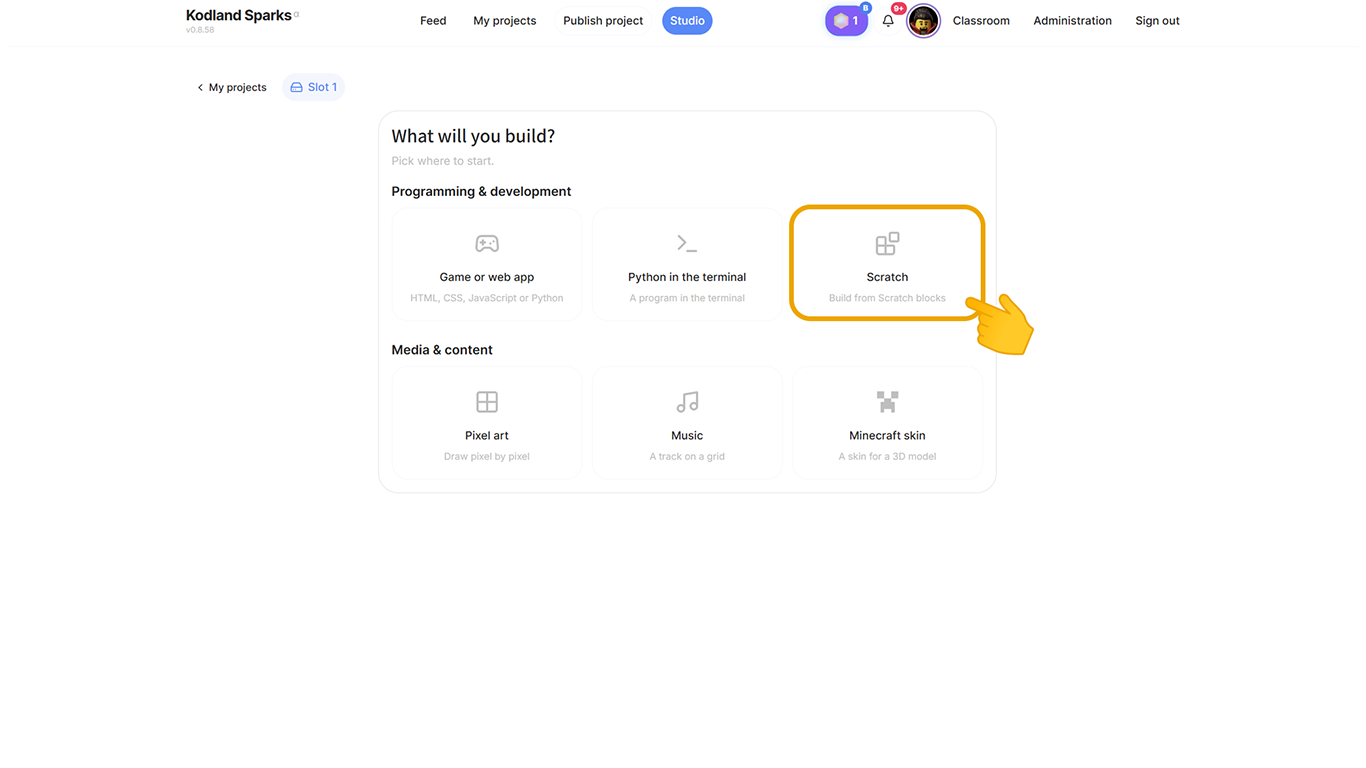Click 'A program in the terminal' description
This screenshot has width=1366, height=768.
687,298
